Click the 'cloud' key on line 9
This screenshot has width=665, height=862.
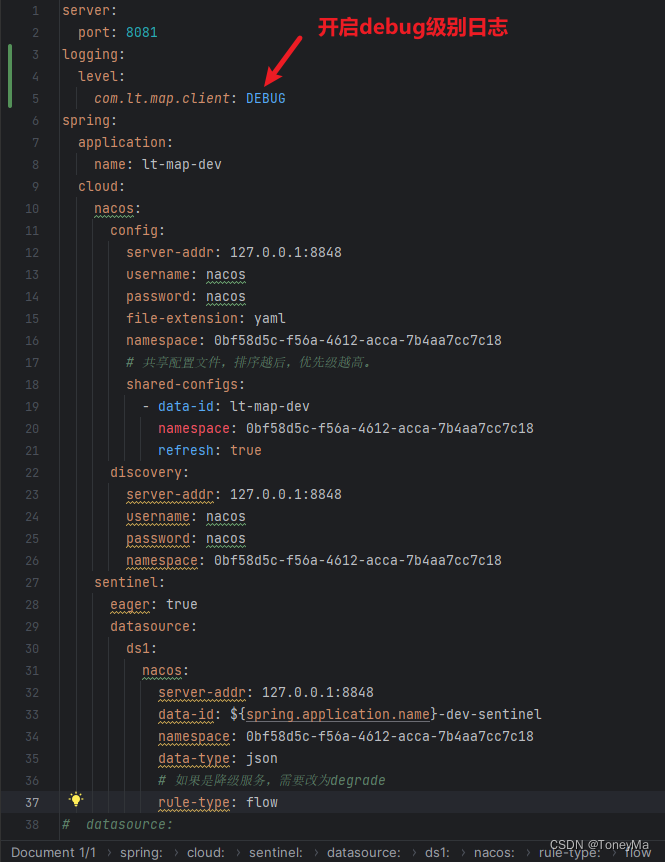[x=98, y=186]
